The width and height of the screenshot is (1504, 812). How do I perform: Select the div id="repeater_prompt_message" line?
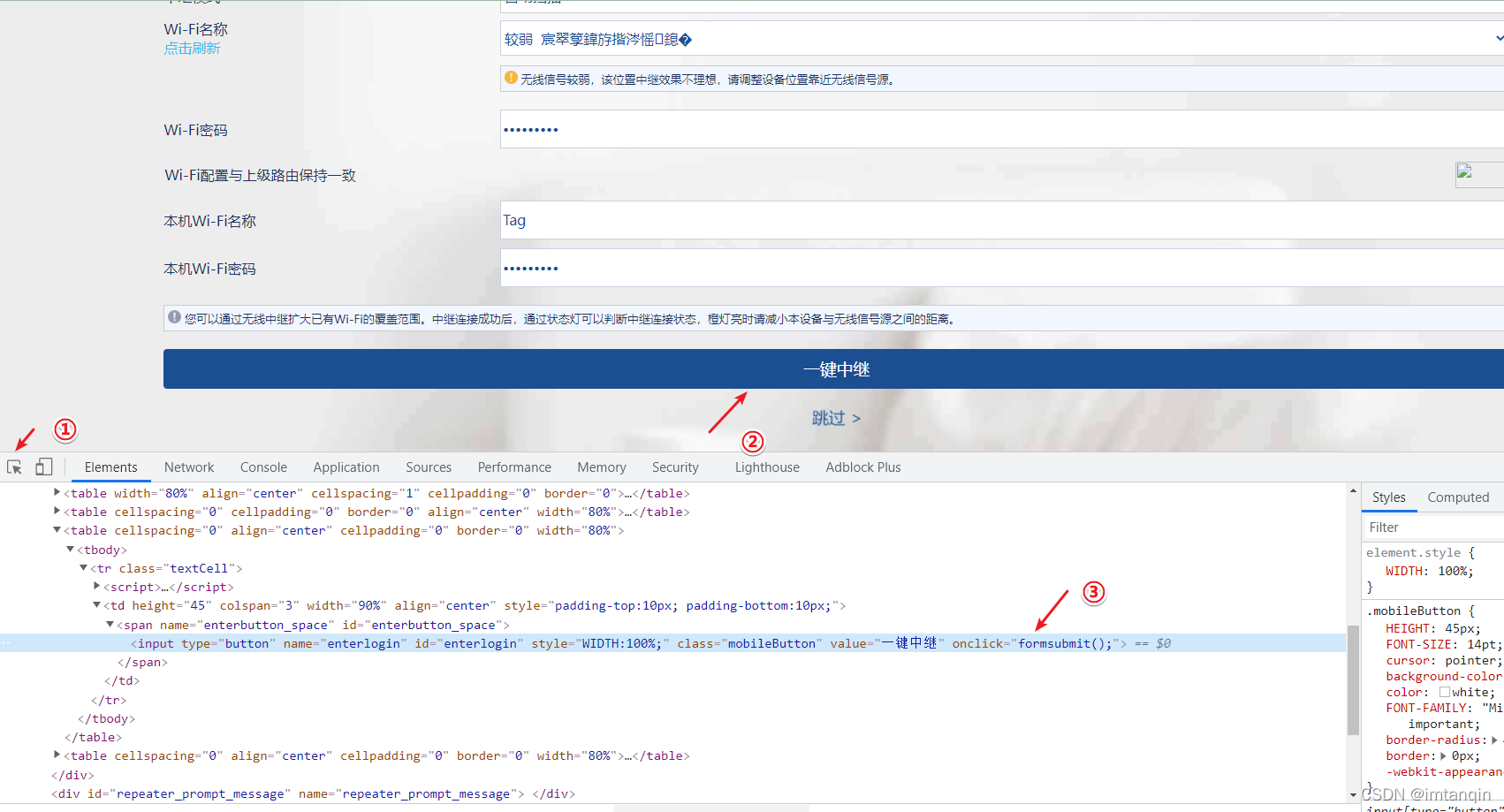[x=314, y=793]
